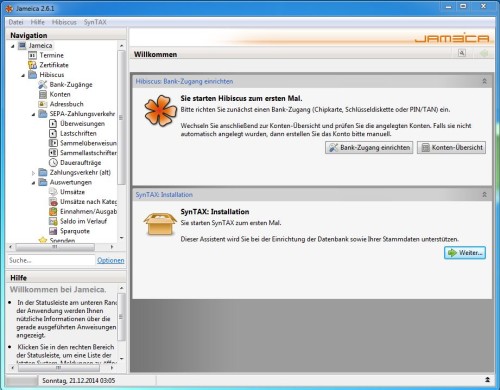The height and width of the screenshot is (390, 500).
Task: Collapse the Hibiscus Bank-Zugang einrichten panel
Action: (484, 81)
